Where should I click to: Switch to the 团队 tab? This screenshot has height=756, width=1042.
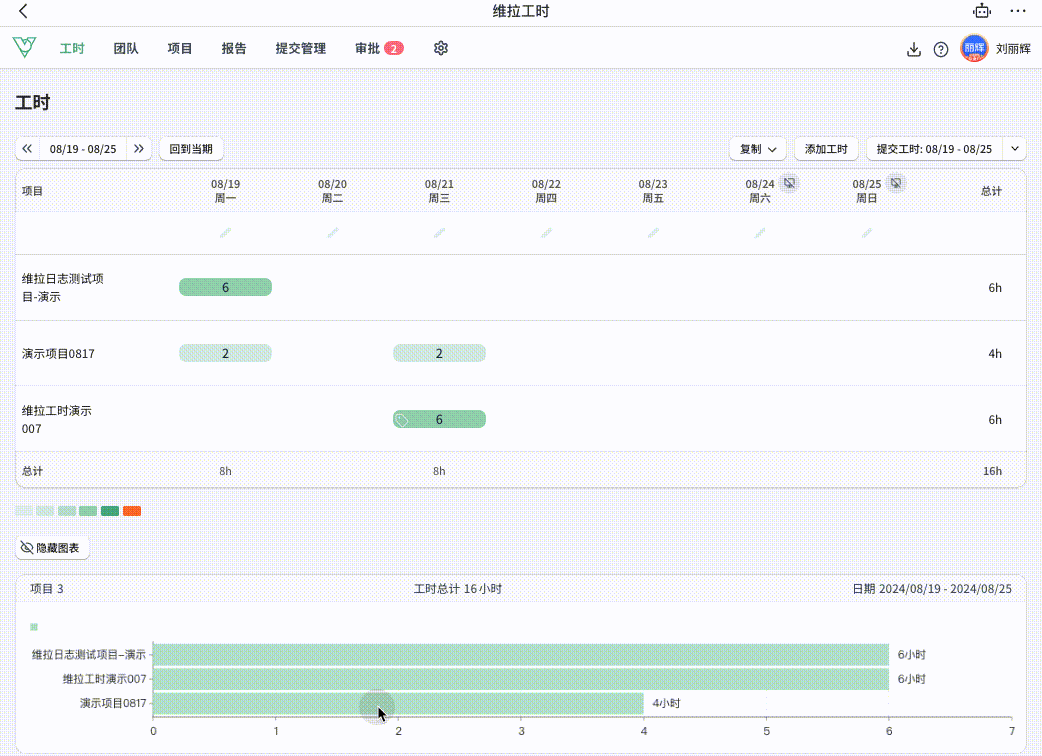[126, 48]
